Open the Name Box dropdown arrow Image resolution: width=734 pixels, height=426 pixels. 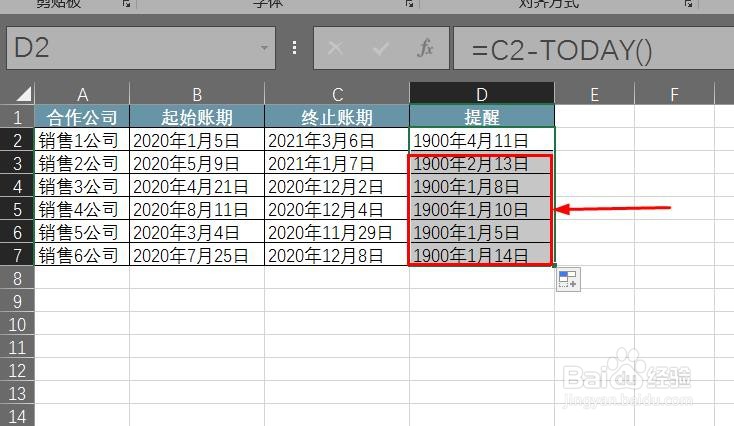click(264, 48)
